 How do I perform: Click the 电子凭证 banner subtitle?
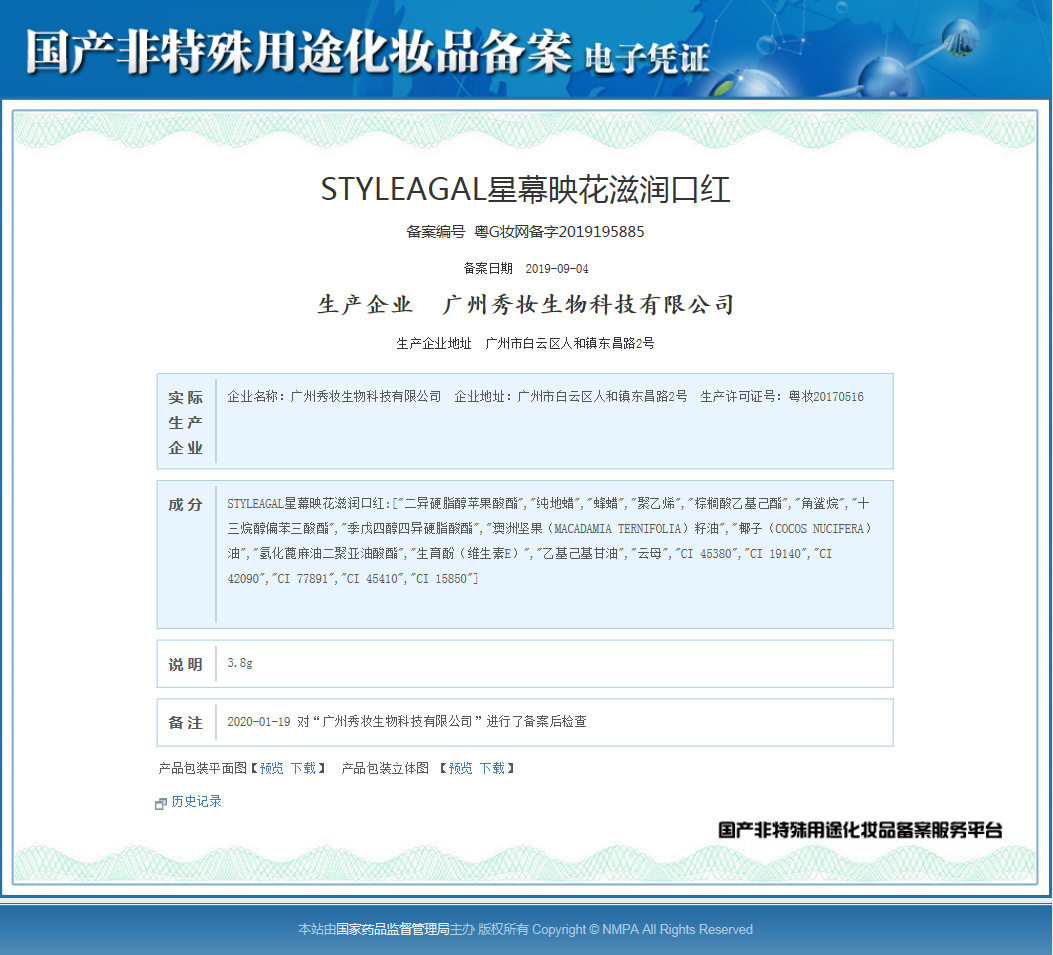(x=647, y=58)
